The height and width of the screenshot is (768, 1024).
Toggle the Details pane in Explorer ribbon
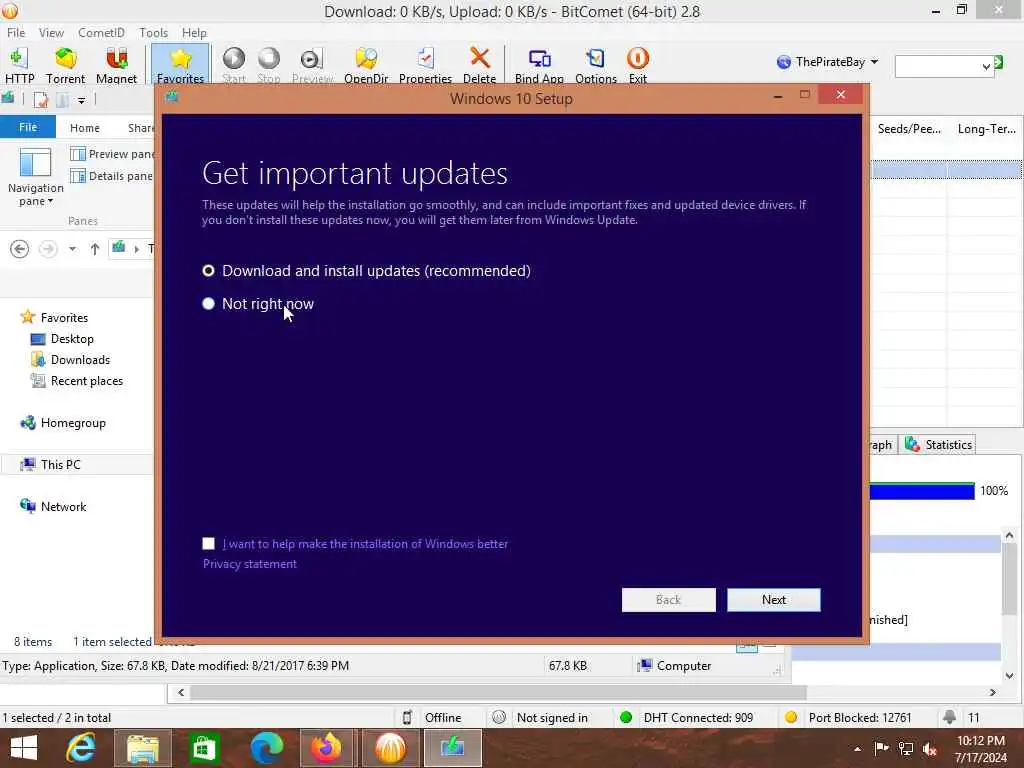pyautogui.click(x=112, y=176)
